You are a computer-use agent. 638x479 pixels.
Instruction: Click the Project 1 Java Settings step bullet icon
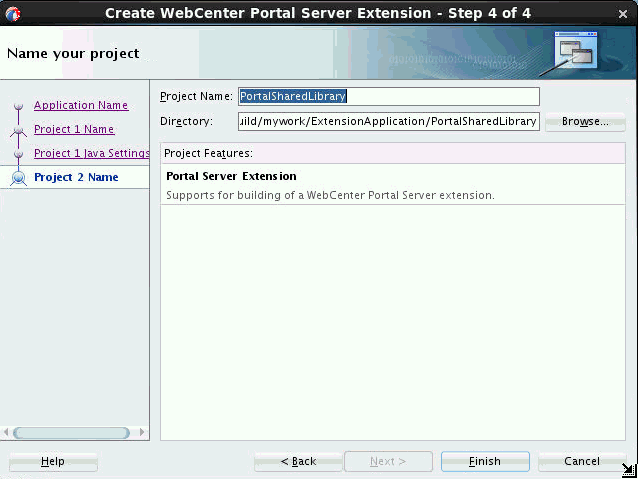click(x=18, y=154)
